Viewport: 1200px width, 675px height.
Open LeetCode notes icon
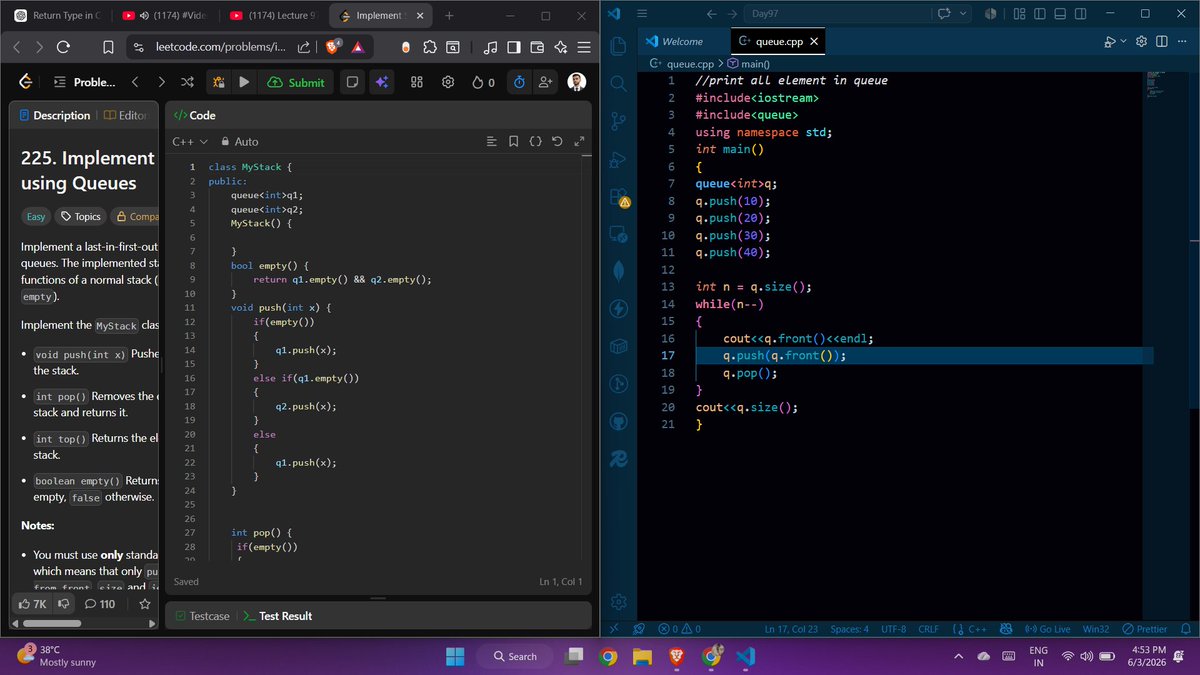(x=353, y=82)
